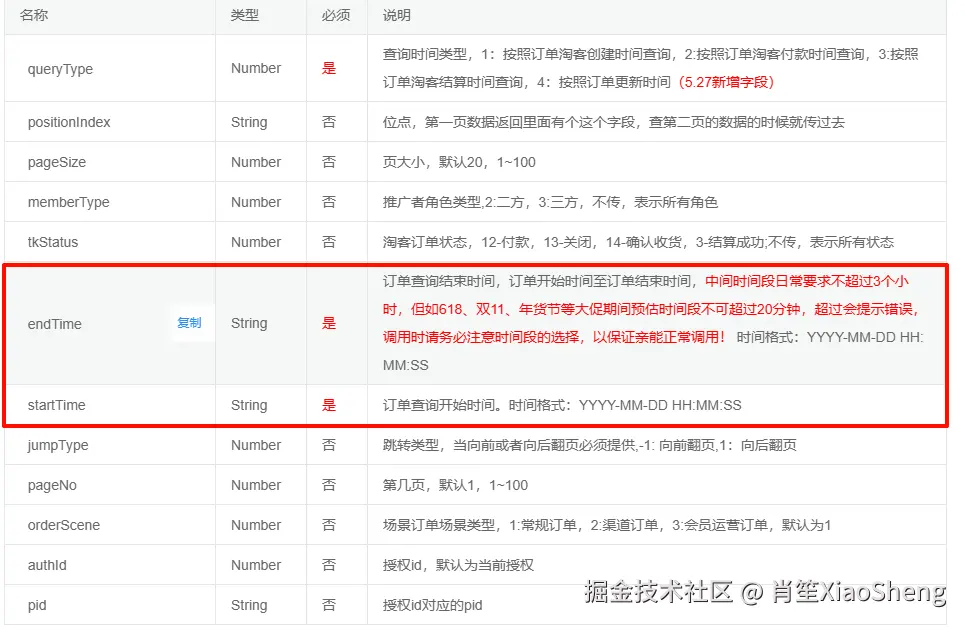Select the pageNo parameter name
This screenshot has width=965, height=627.
[52, 485]
